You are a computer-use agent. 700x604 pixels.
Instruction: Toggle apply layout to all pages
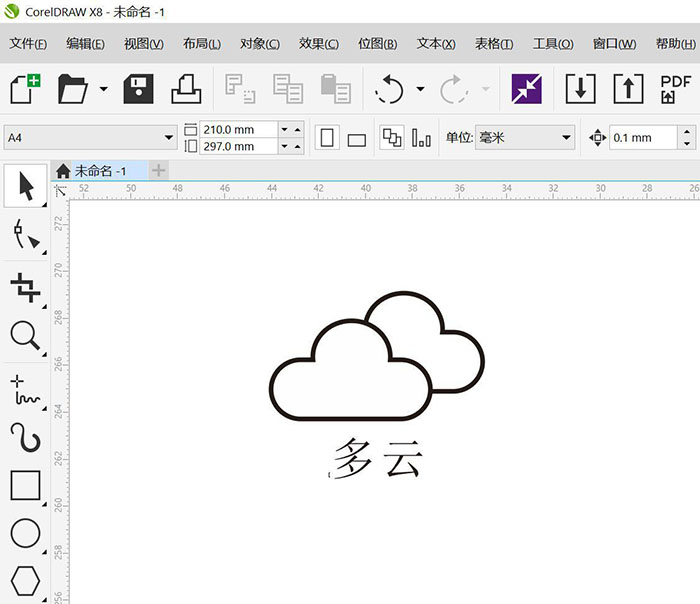click(392, 138)
